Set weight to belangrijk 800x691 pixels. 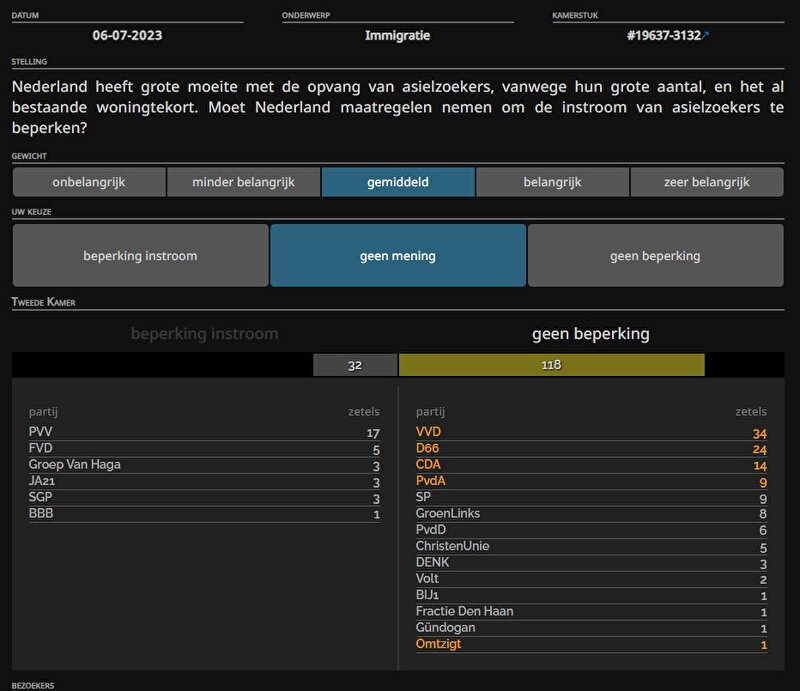[553, 182]
